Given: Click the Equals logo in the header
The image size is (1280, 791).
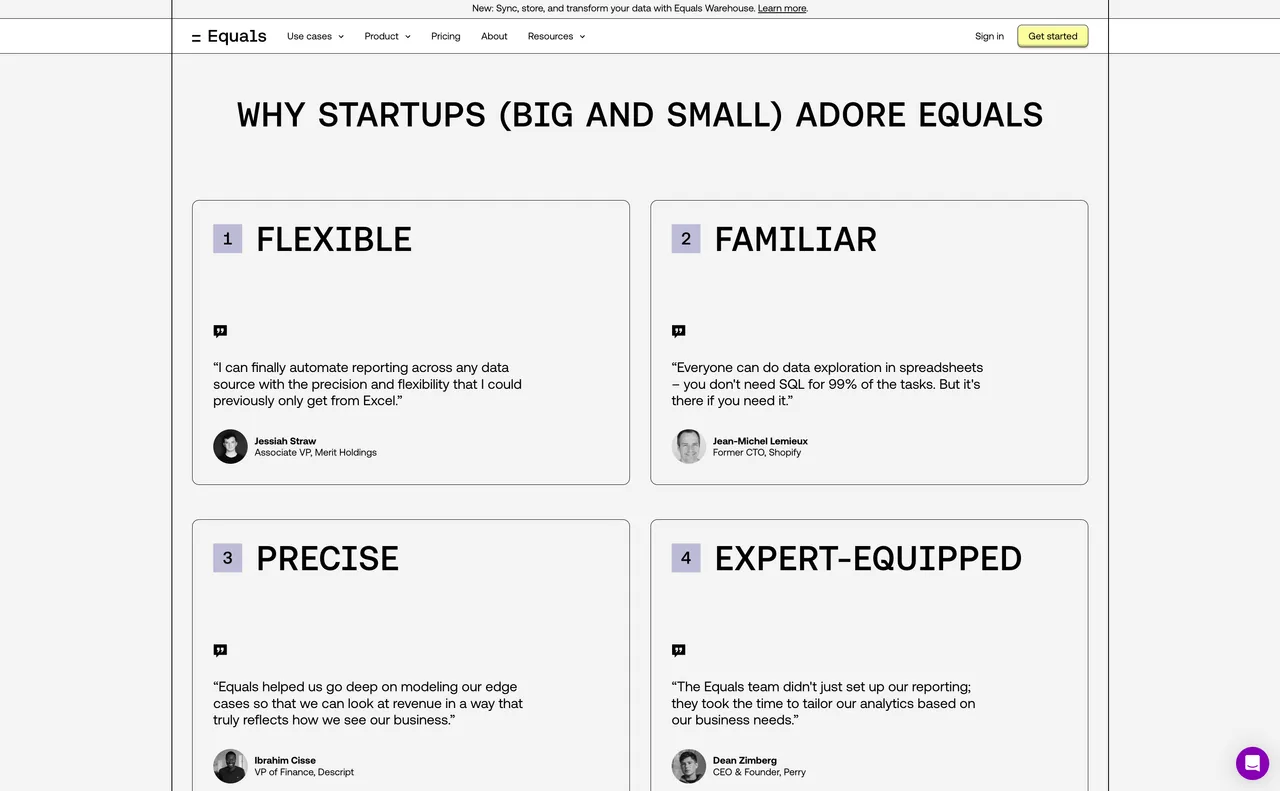Looking at the screenshot, I should tap(229, 37).
